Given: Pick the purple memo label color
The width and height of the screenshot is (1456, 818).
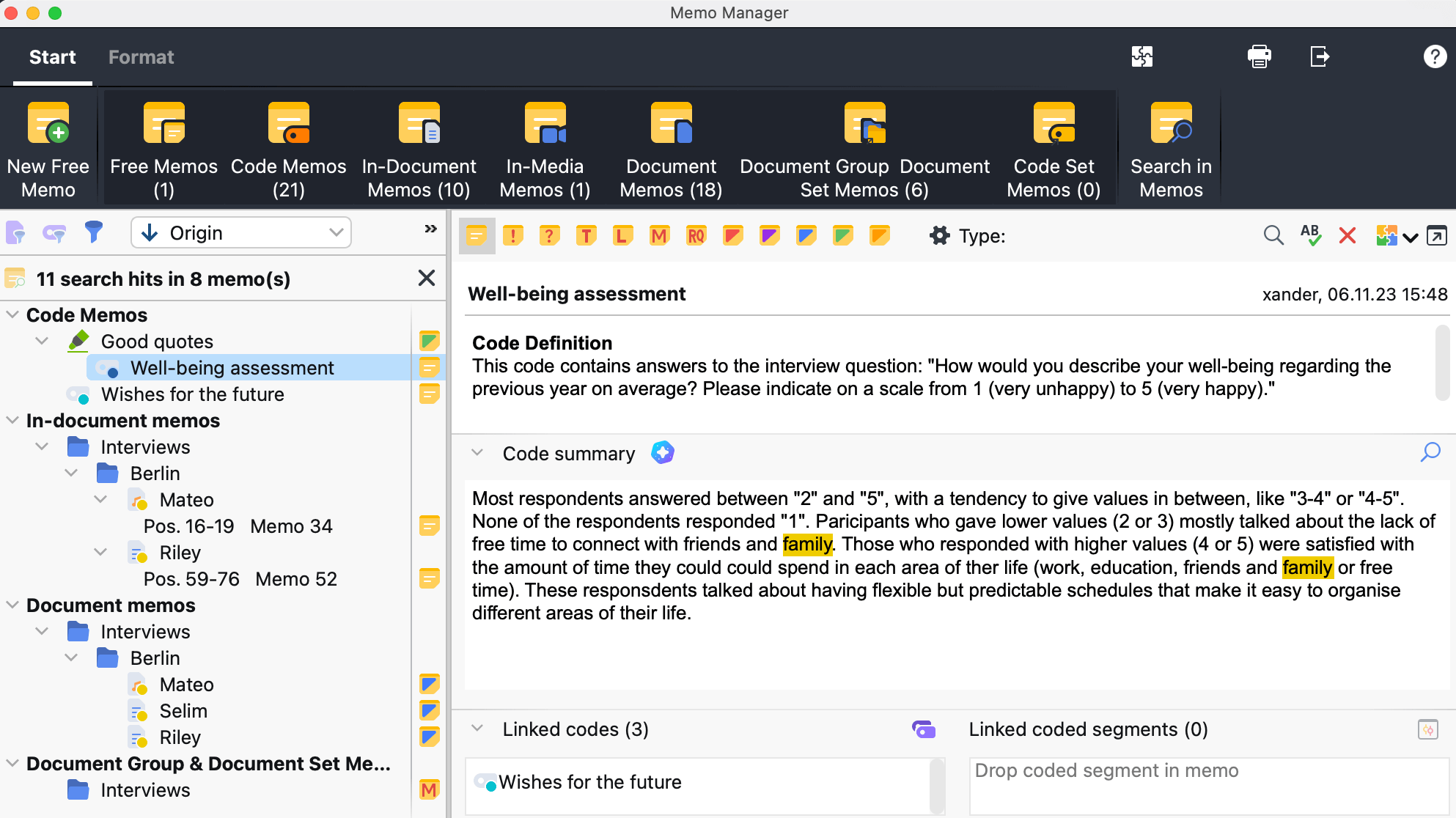Looking at the screenshot, I should coord(769,236).
